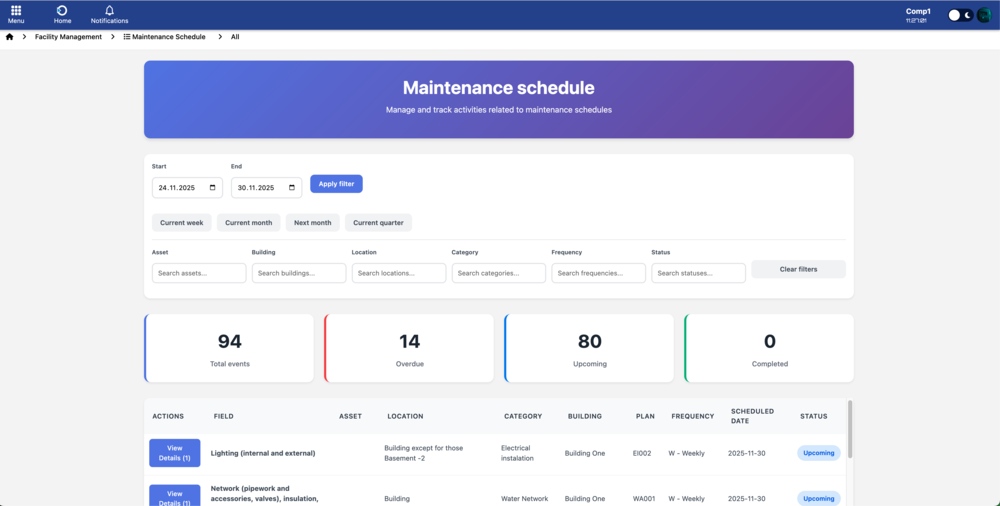This screenshot has height=506, width=1000.
Task: Click the Home icon in top bar
Action: 62,10
